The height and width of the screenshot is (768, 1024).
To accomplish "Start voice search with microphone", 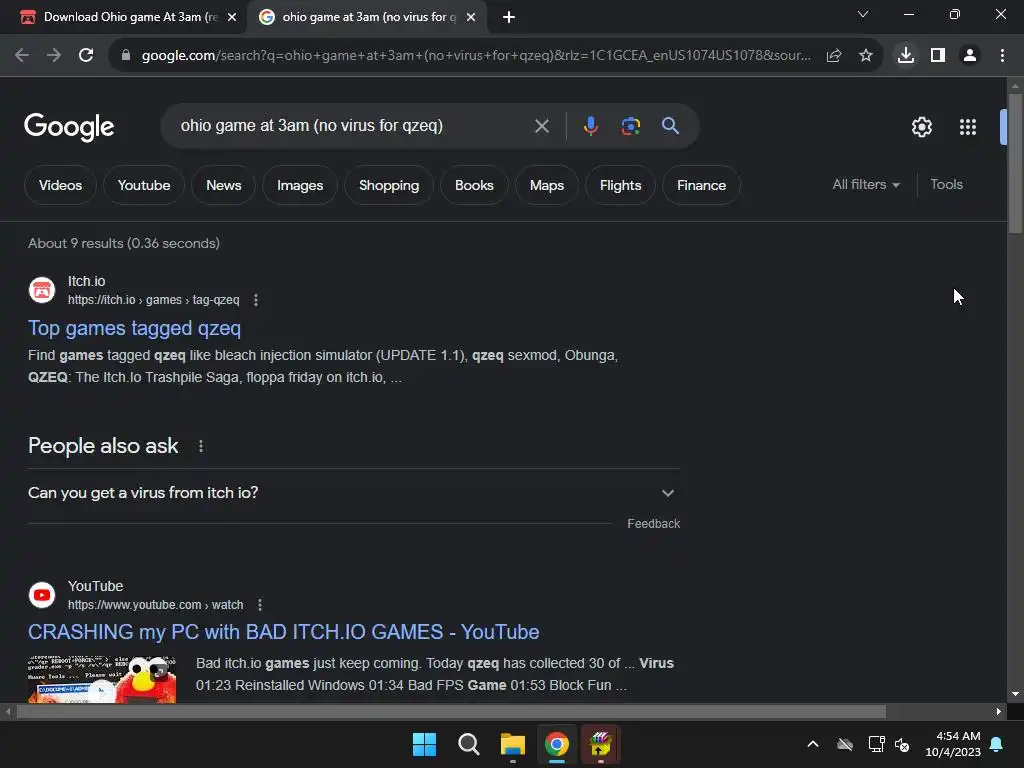I will pos(590,126).
